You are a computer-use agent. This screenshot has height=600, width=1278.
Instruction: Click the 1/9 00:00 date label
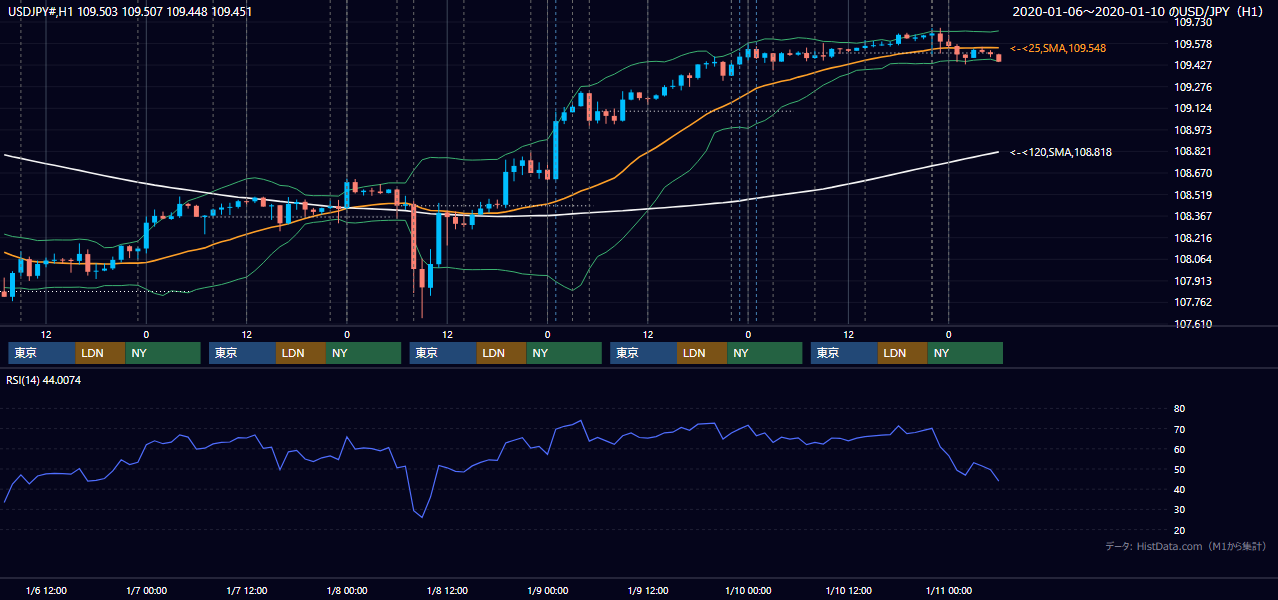coord(547,590)
